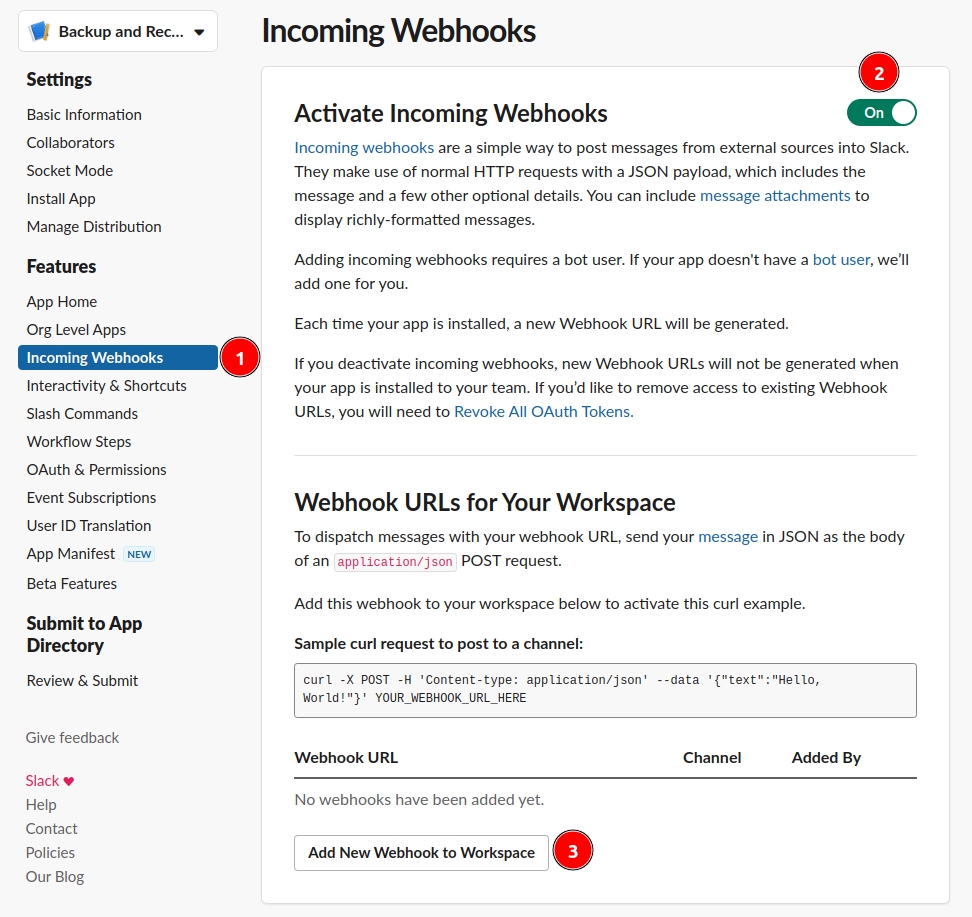Open Slash Commands page
This screenshot has height=917, width=972.
pos(82,413)
